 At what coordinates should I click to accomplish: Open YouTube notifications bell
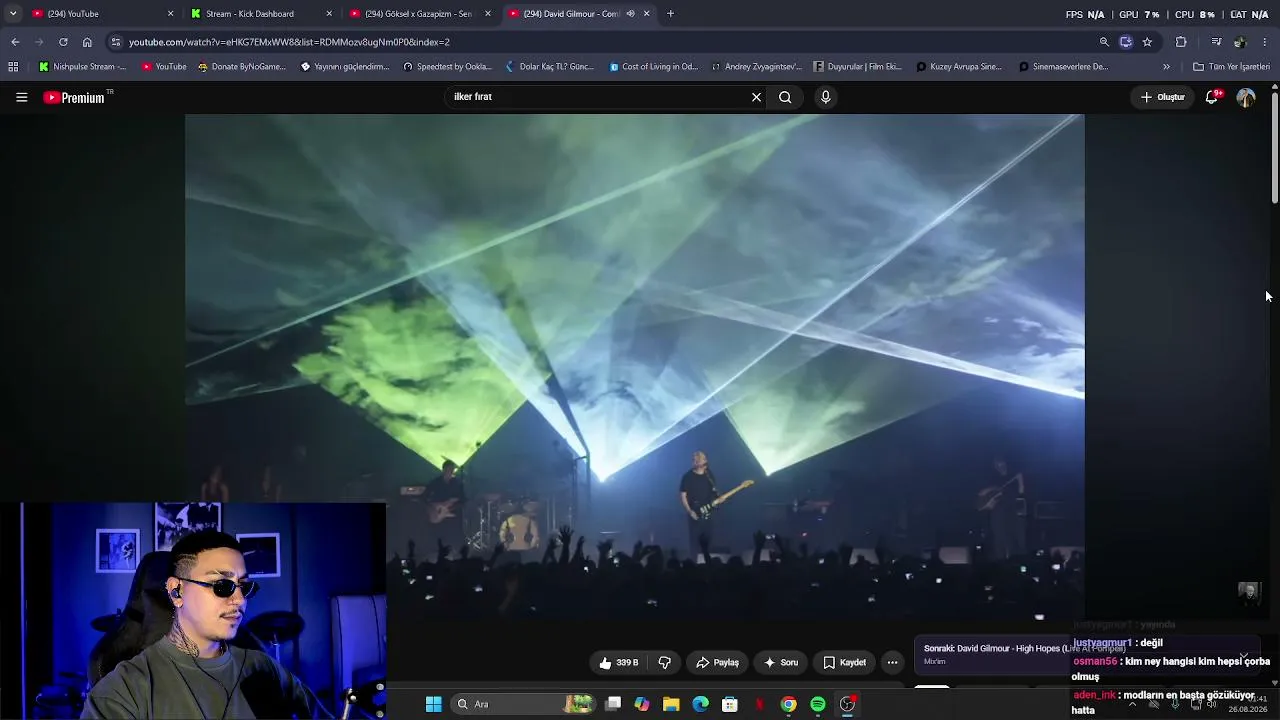point(1212,97)
